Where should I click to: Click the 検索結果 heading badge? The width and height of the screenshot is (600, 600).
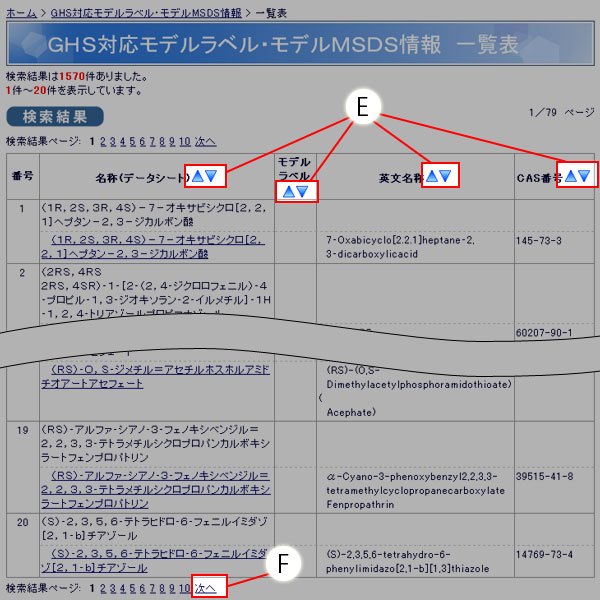(x=55, y=117)
